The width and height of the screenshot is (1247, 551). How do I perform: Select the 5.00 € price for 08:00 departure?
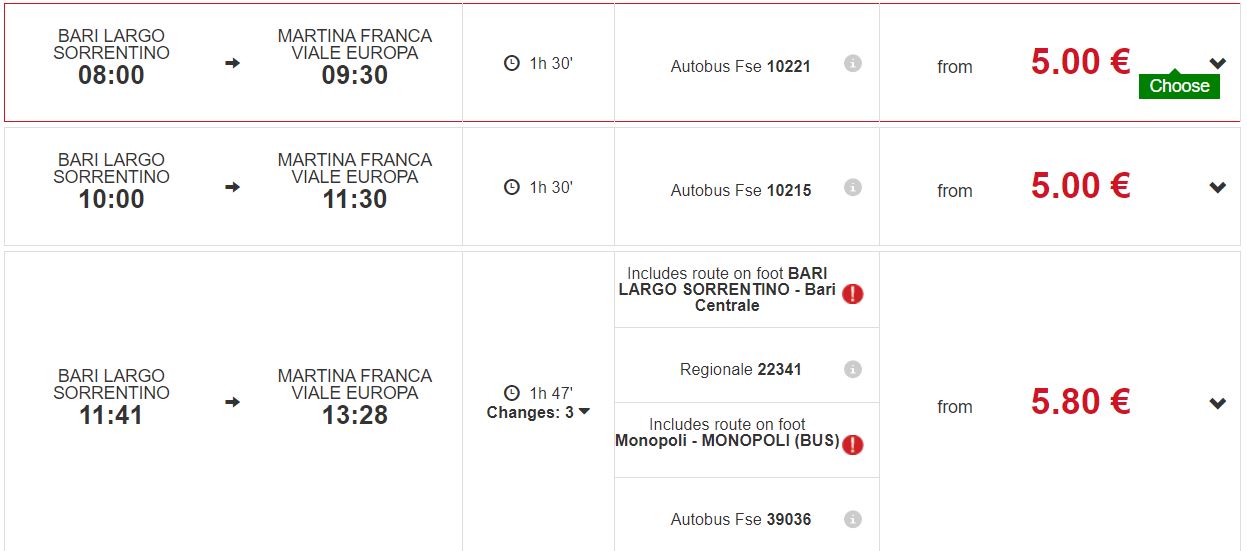[x=1080, y=63]
